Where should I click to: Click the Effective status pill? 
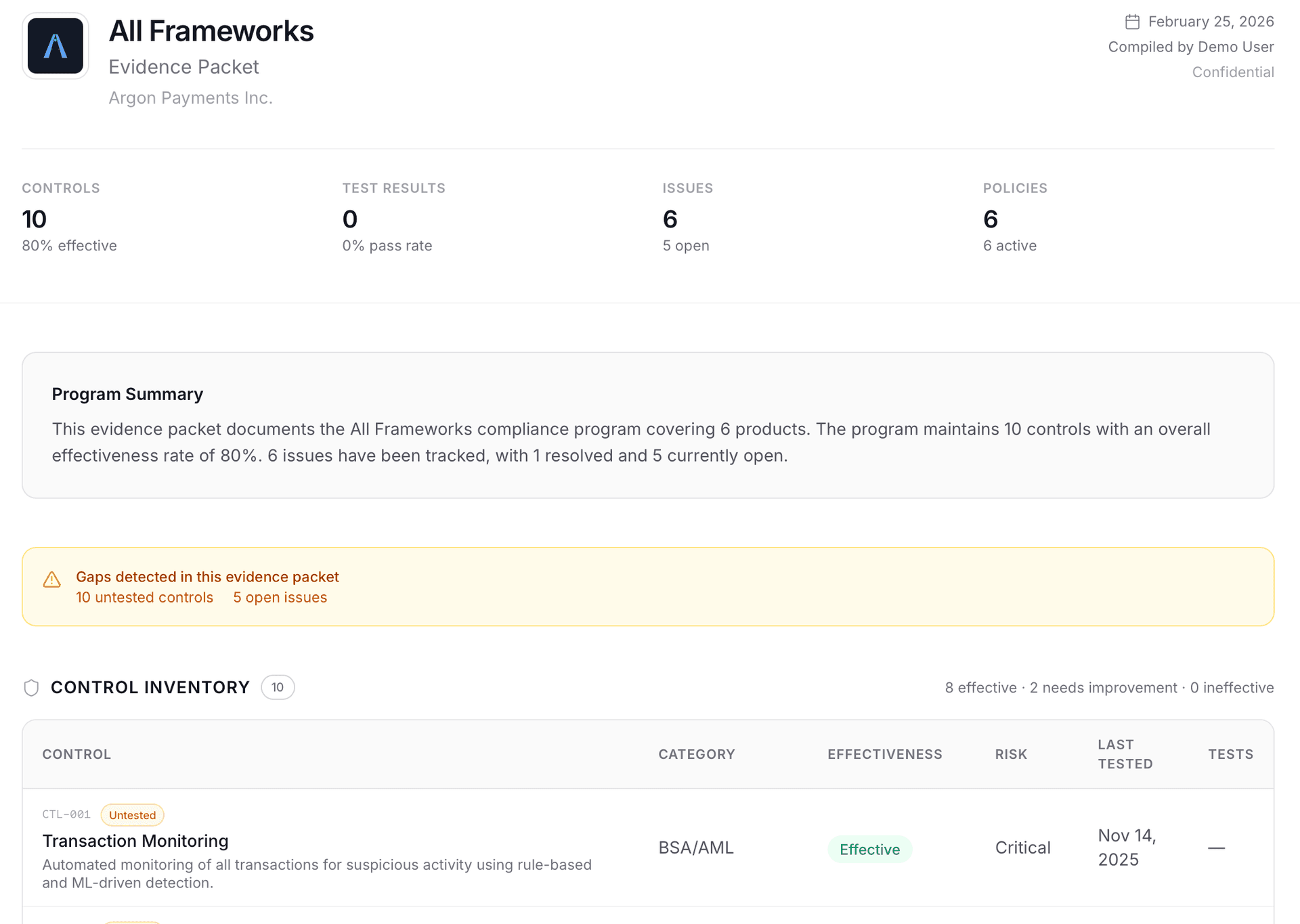tap(869, 850)
